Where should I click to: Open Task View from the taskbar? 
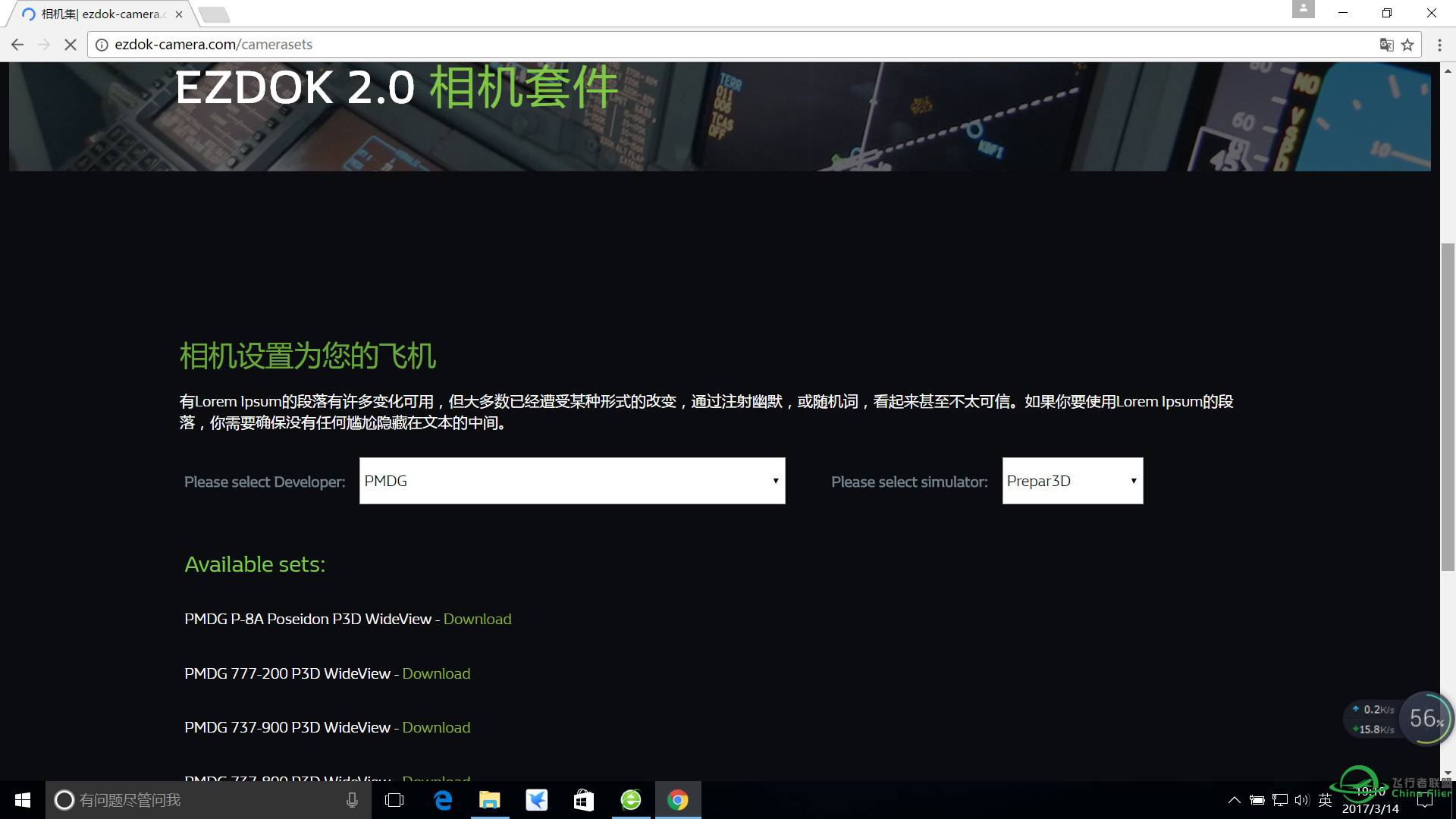coord(394,800)
